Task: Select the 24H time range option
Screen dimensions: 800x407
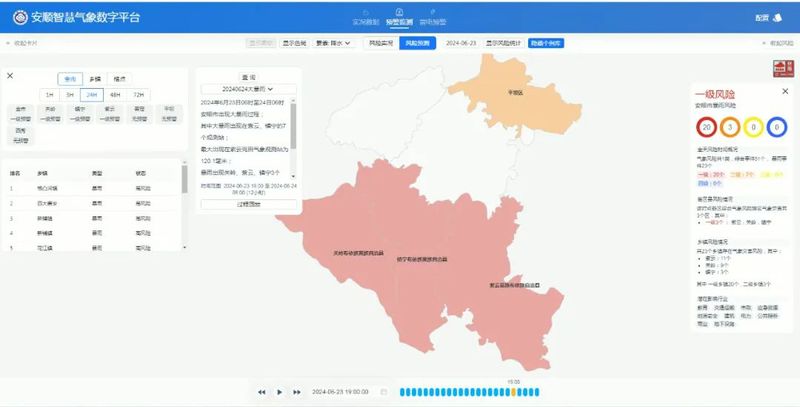Action: (92, 95)
